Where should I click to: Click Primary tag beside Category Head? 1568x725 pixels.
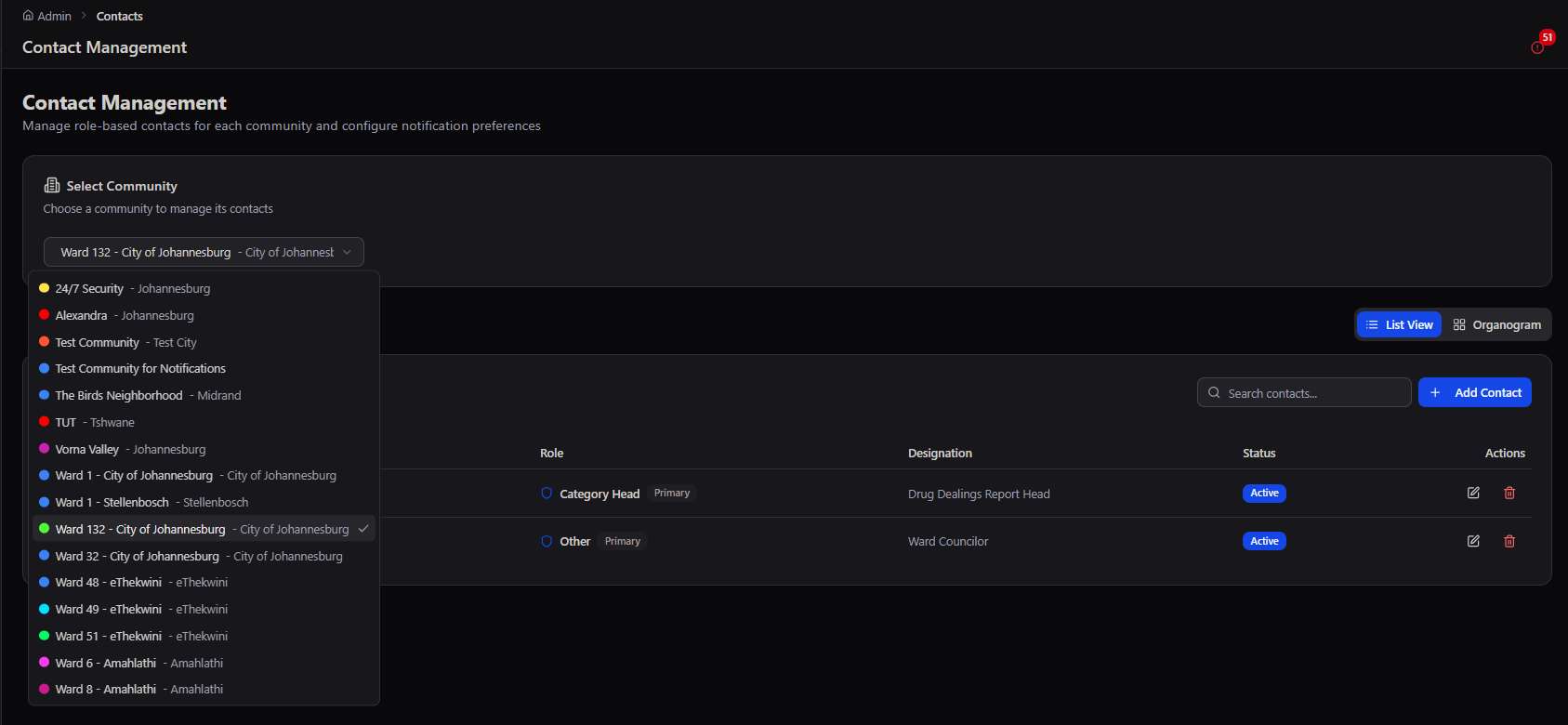click(672, 494)
